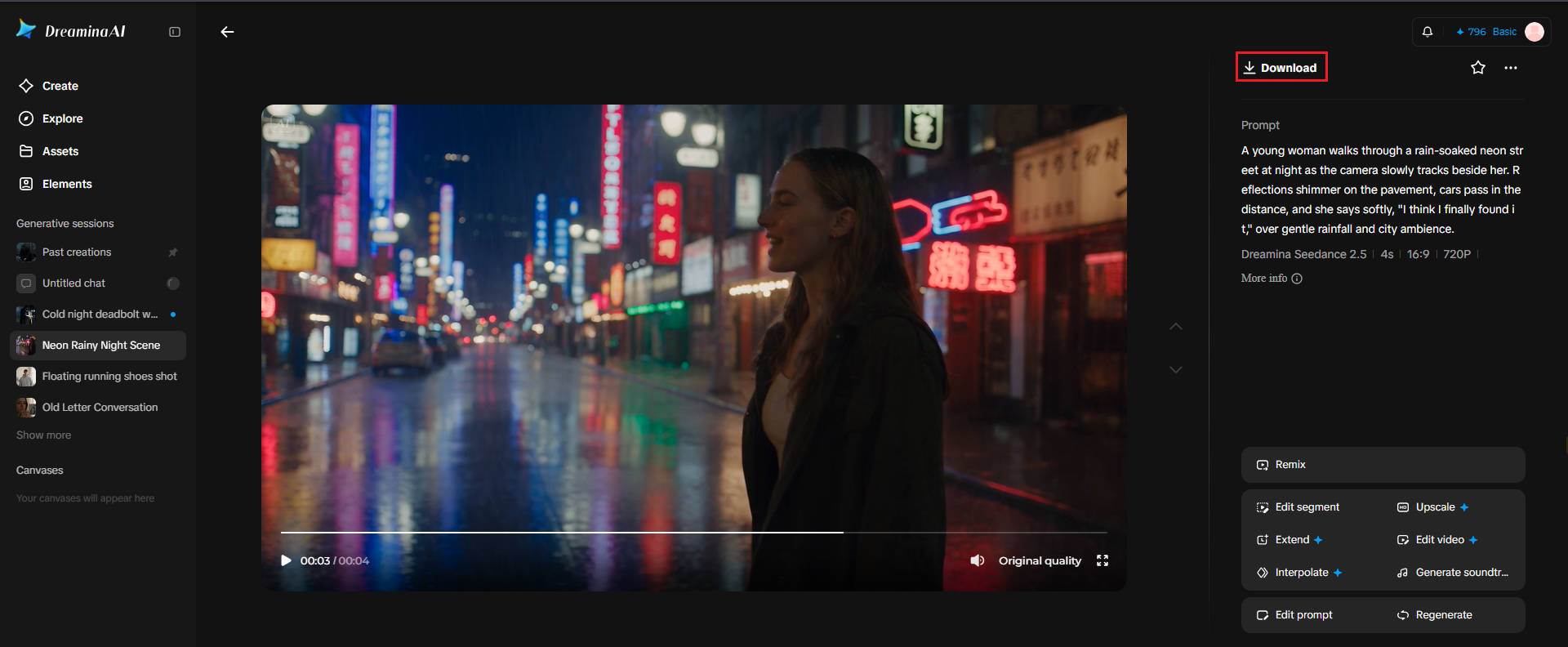Screen dimensions: 1568x647
Task: Go to next video with down chevron
Action: click(x=1176, y=370)
